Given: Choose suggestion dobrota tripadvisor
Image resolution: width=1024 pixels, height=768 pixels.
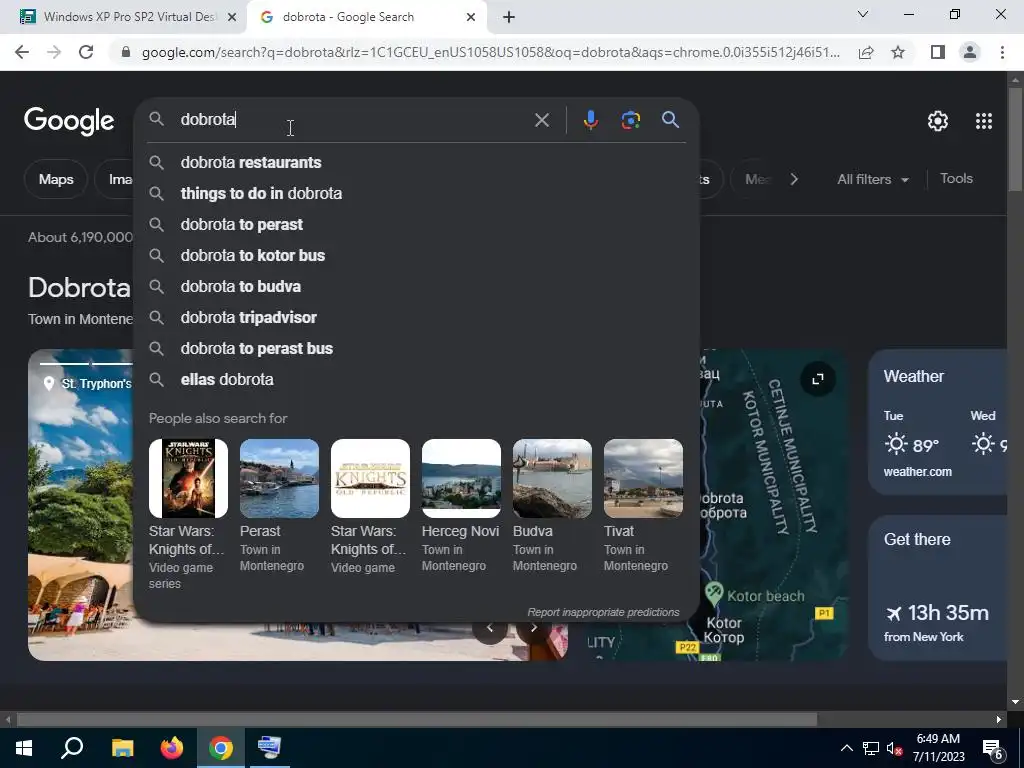Looking at the screenshot, I should (x=417, y=317).
